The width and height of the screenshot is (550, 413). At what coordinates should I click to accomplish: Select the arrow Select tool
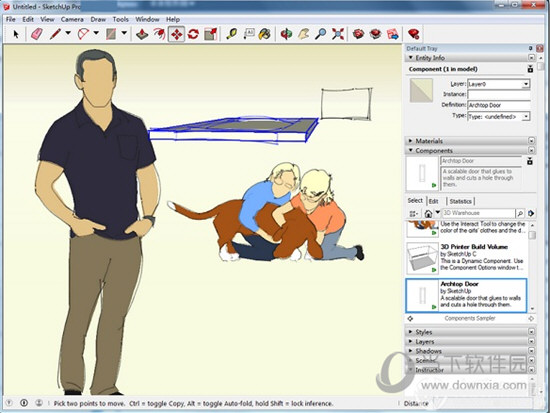tap(16, 34)
